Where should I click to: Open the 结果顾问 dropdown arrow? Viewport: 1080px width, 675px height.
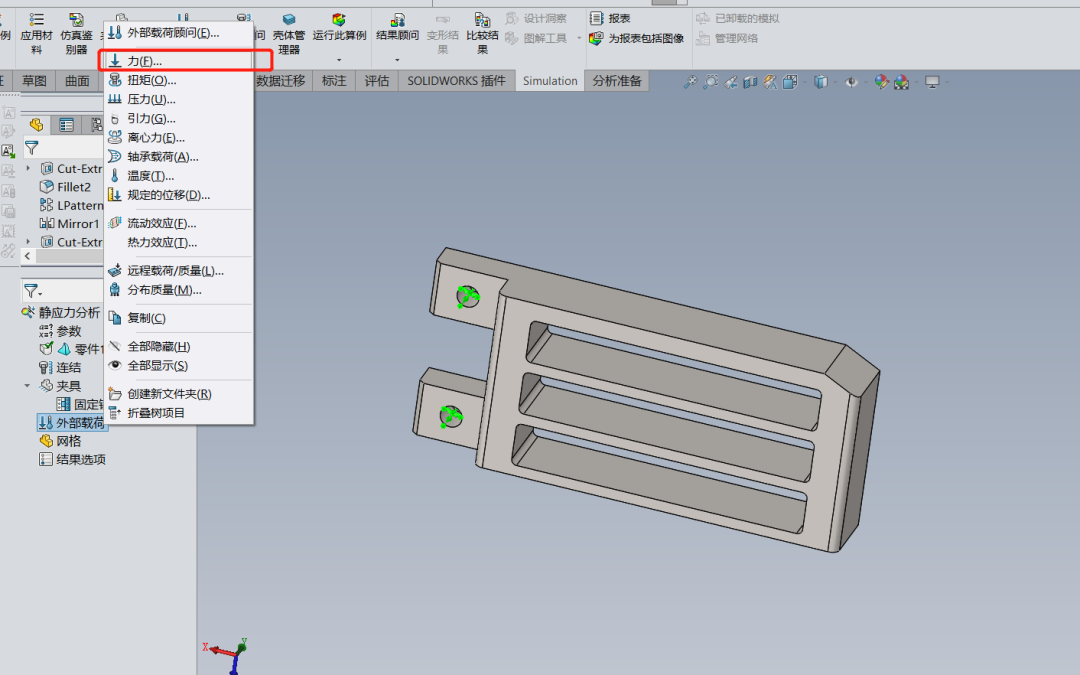pyautogui.click(x=397, y=59)
